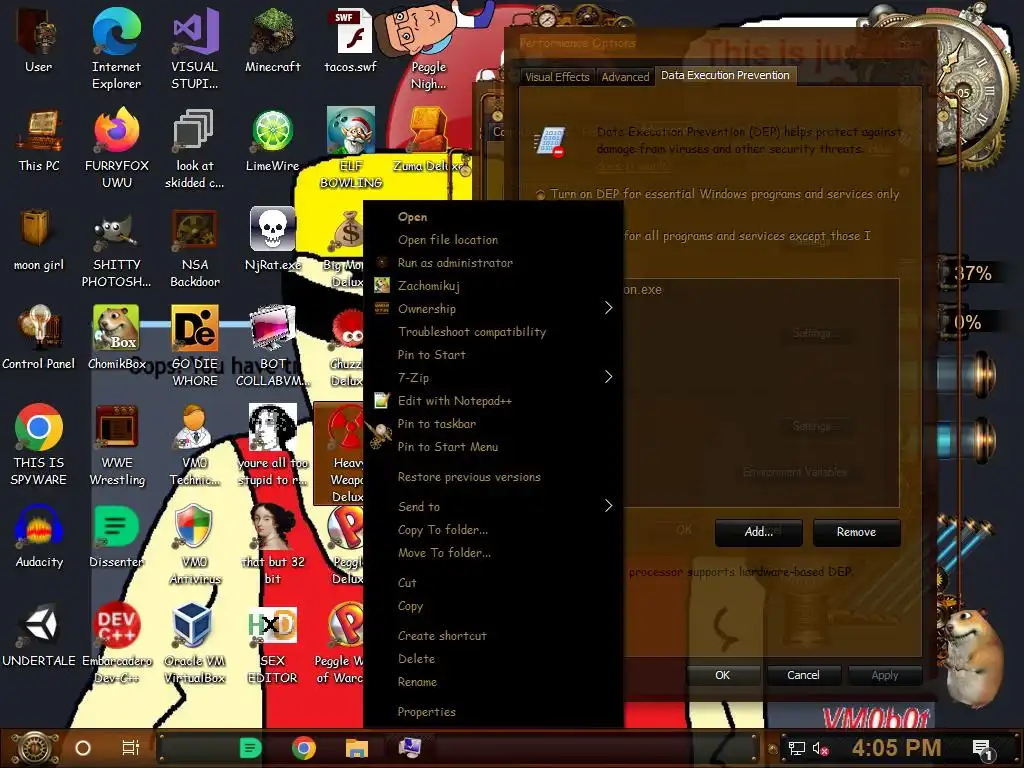Expand the 7-Zip submenu arrow
This screenshot has height=768, width=1024.
click(608, 377)
